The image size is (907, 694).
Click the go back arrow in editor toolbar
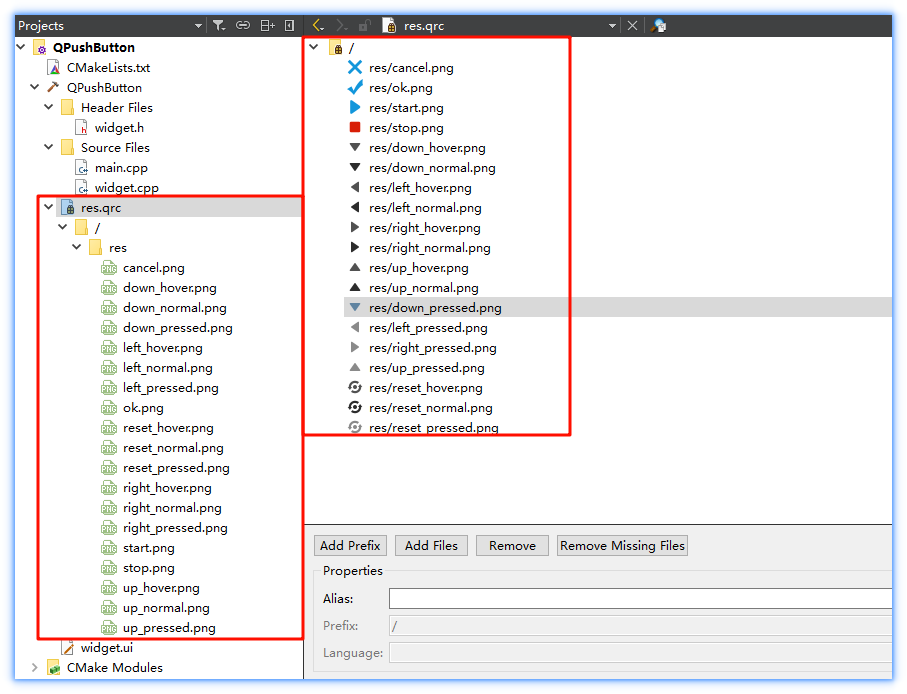coord(318,26)
